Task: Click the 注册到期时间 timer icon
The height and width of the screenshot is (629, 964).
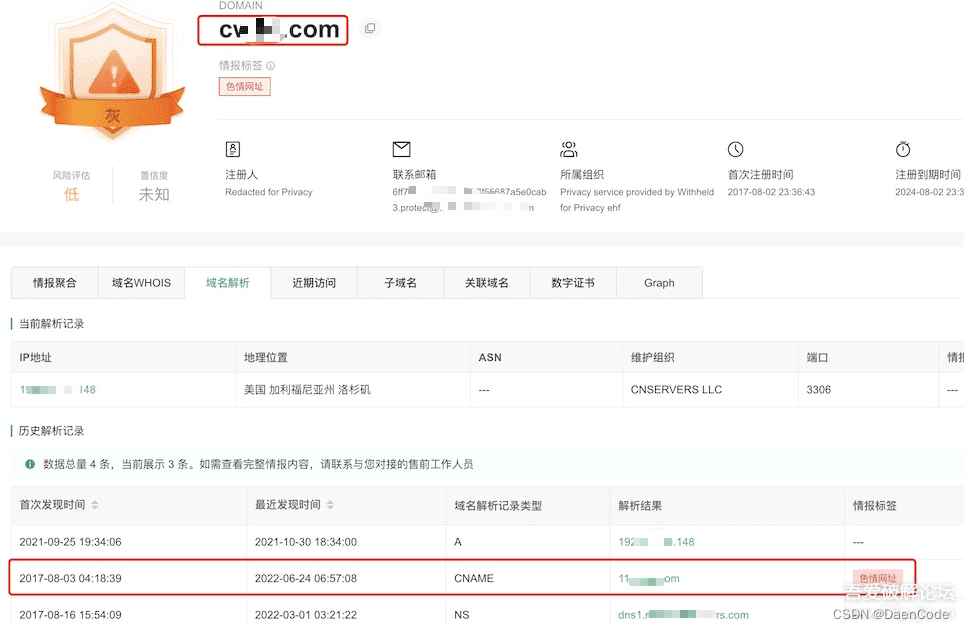Action: pos(903,149)
